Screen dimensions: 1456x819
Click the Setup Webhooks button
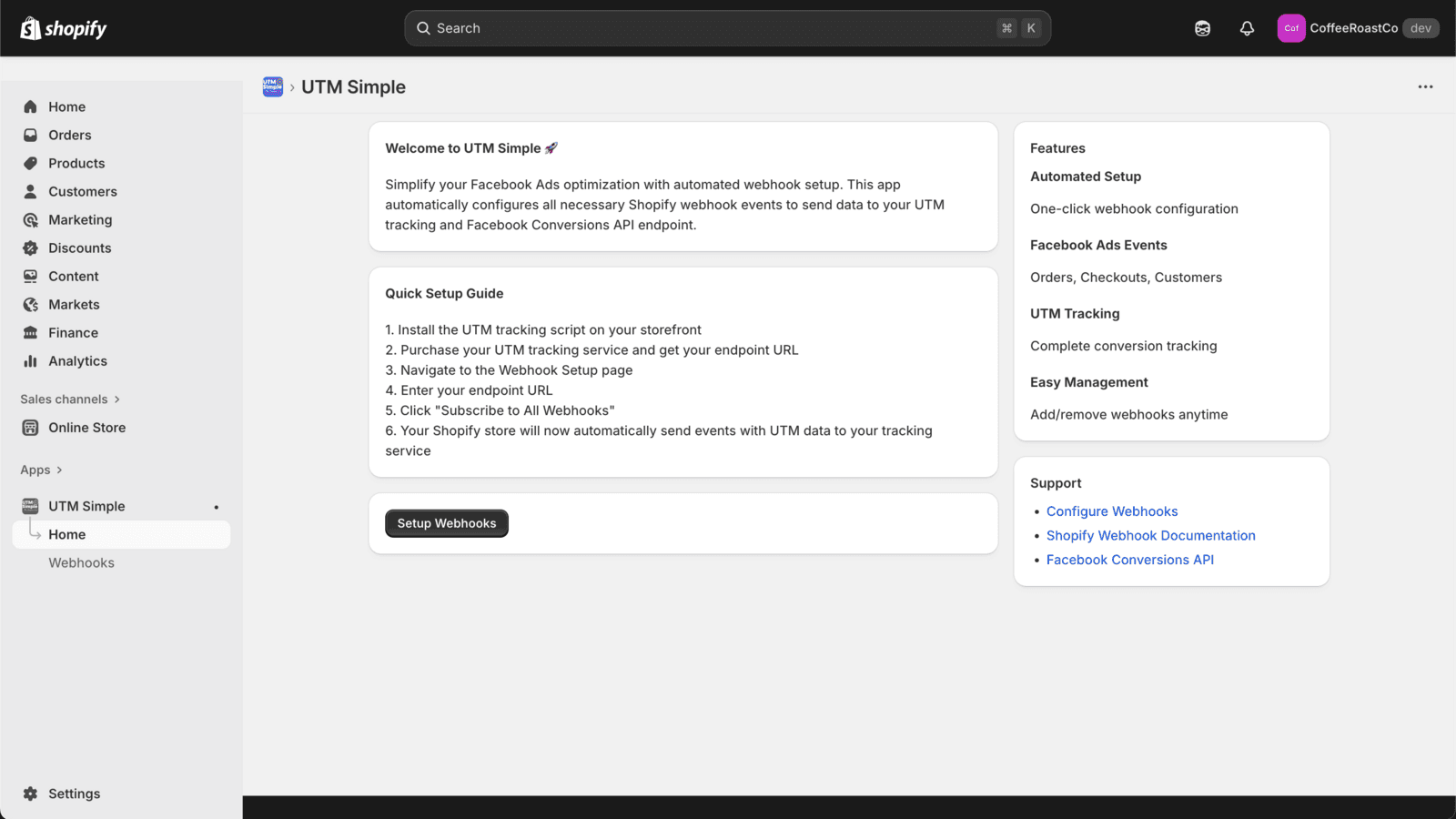click(x=447, y=523)
